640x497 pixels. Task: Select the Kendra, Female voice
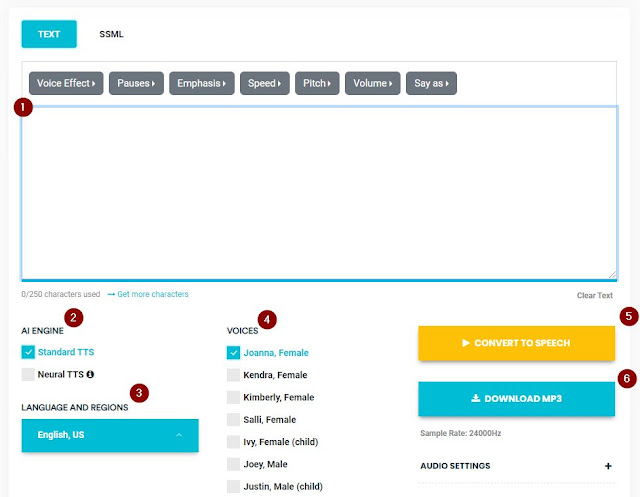coord(233,375)
